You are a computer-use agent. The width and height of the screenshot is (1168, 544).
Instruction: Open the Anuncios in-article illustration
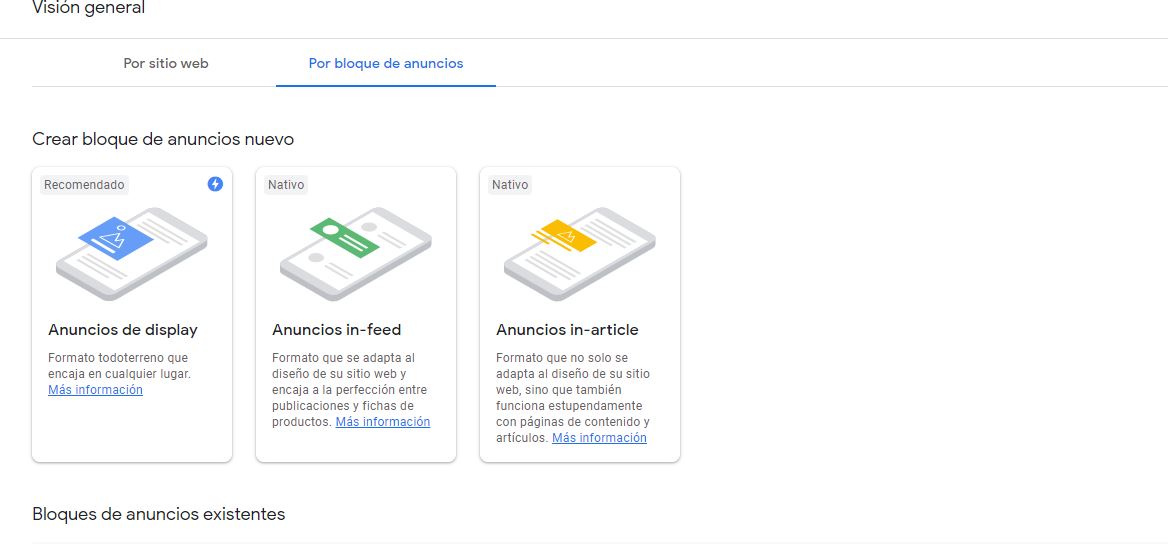point(580,253)
